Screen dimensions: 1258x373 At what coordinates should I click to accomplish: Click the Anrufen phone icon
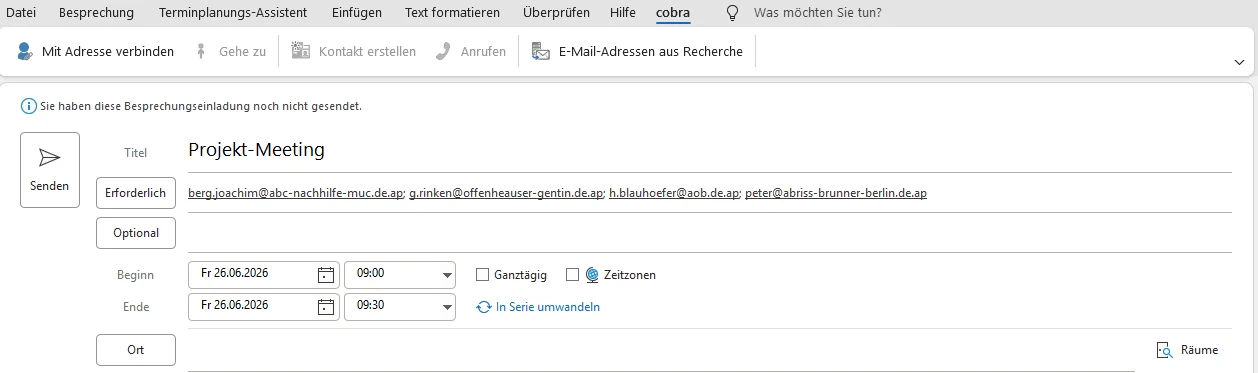(444, 51)
